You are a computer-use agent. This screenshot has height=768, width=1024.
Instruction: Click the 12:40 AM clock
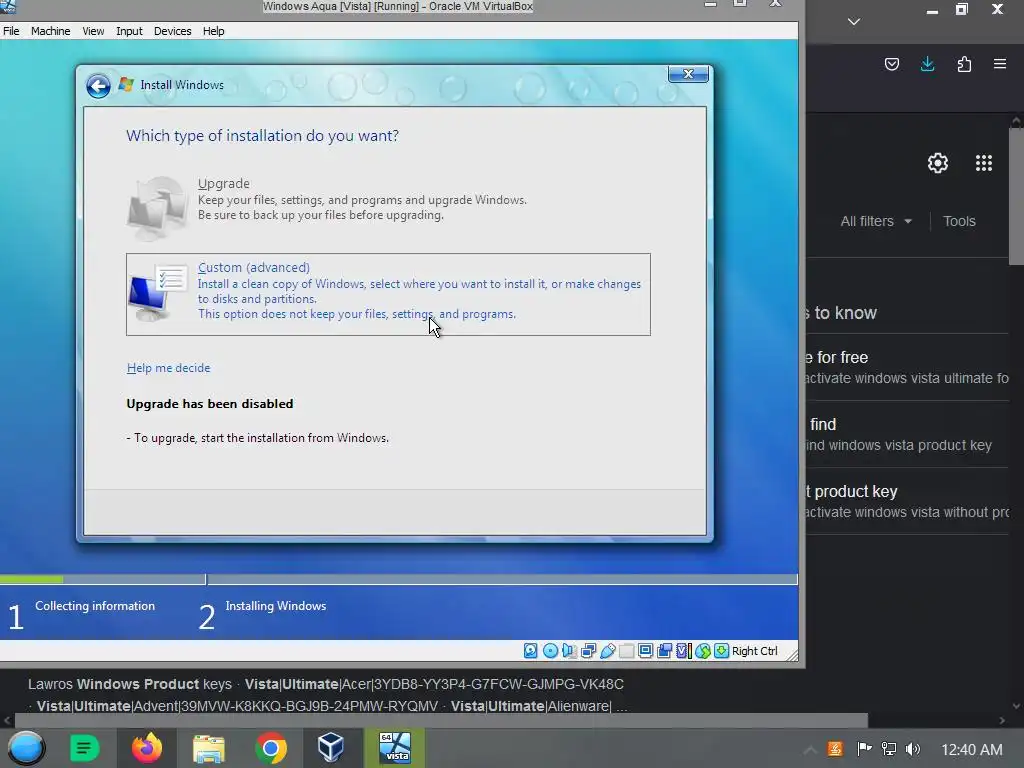(971, 749)
